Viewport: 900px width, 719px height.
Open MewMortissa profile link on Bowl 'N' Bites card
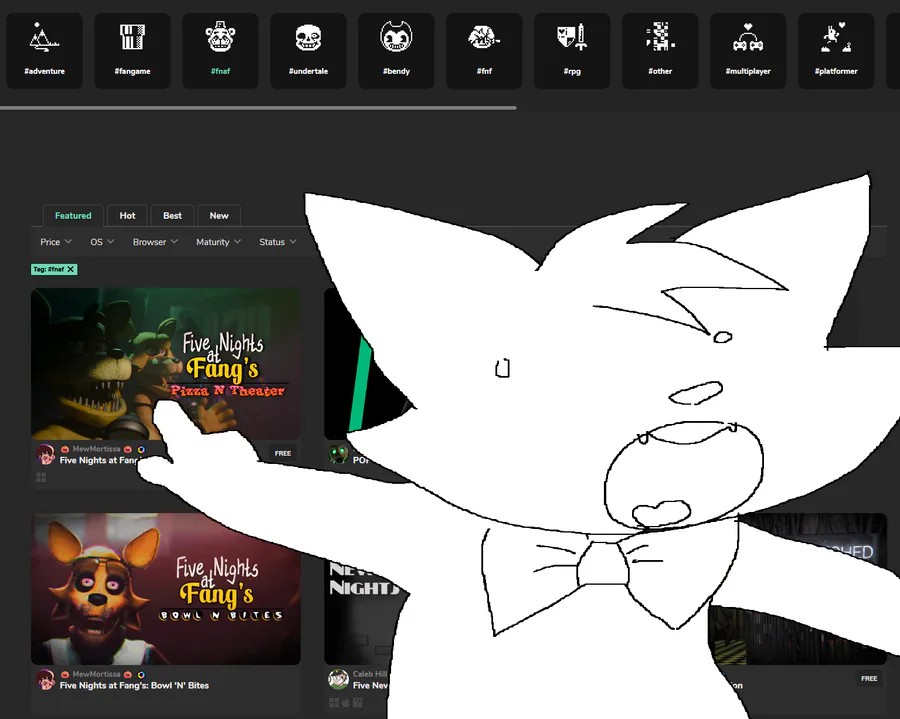[x=96, y=674]
